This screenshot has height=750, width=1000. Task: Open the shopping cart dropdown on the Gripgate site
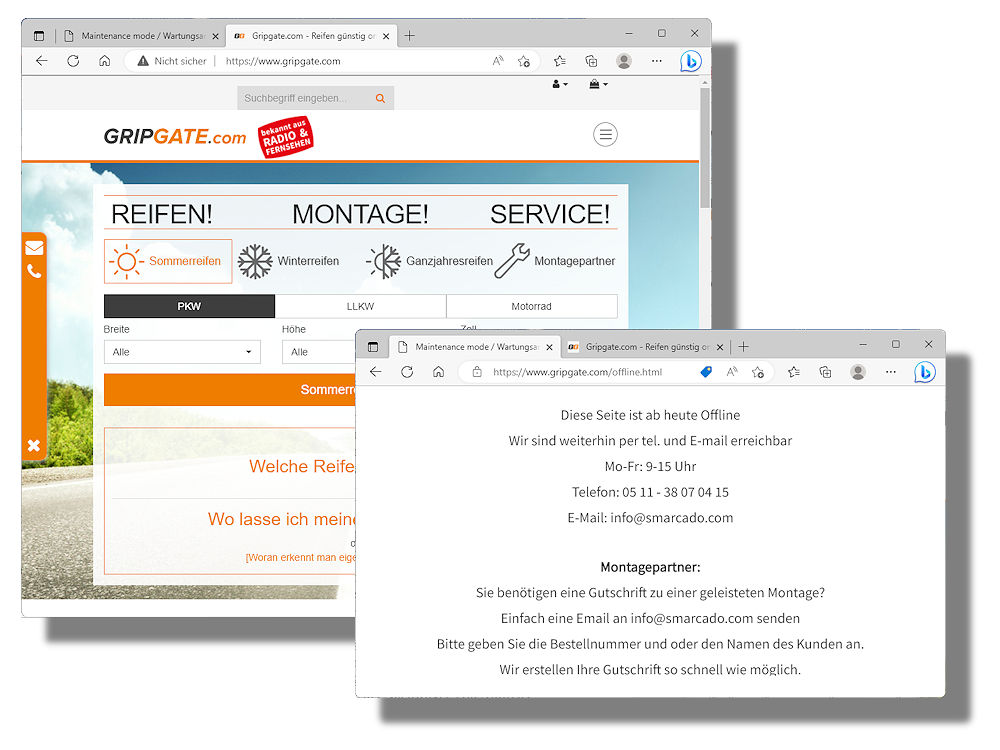tap(598, 84)
